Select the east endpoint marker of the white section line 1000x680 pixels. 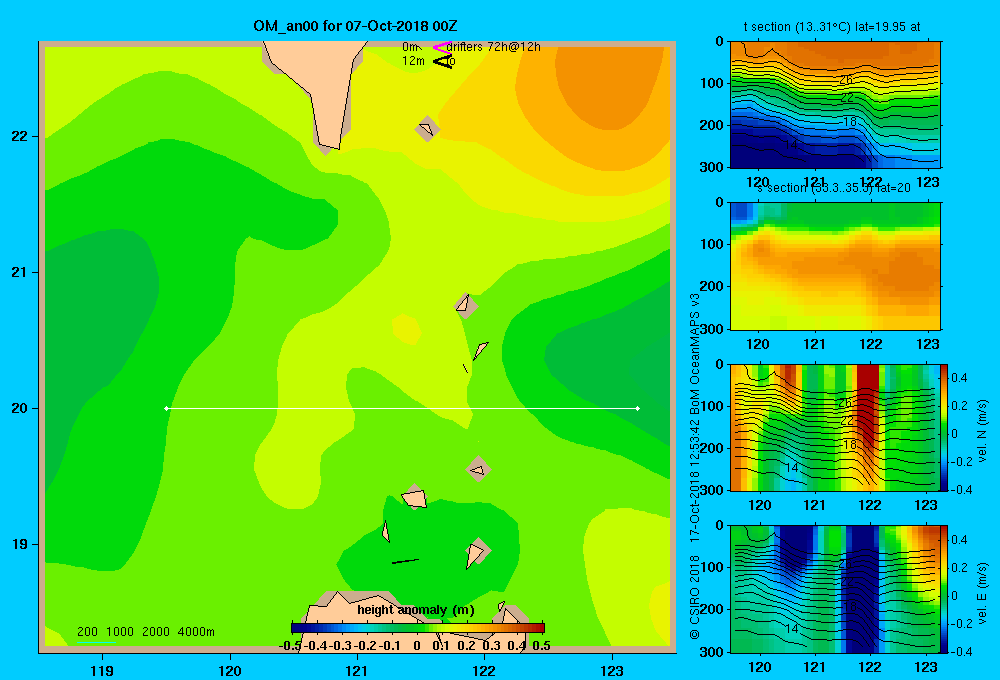pyautogui.click(x=638, y=408)
